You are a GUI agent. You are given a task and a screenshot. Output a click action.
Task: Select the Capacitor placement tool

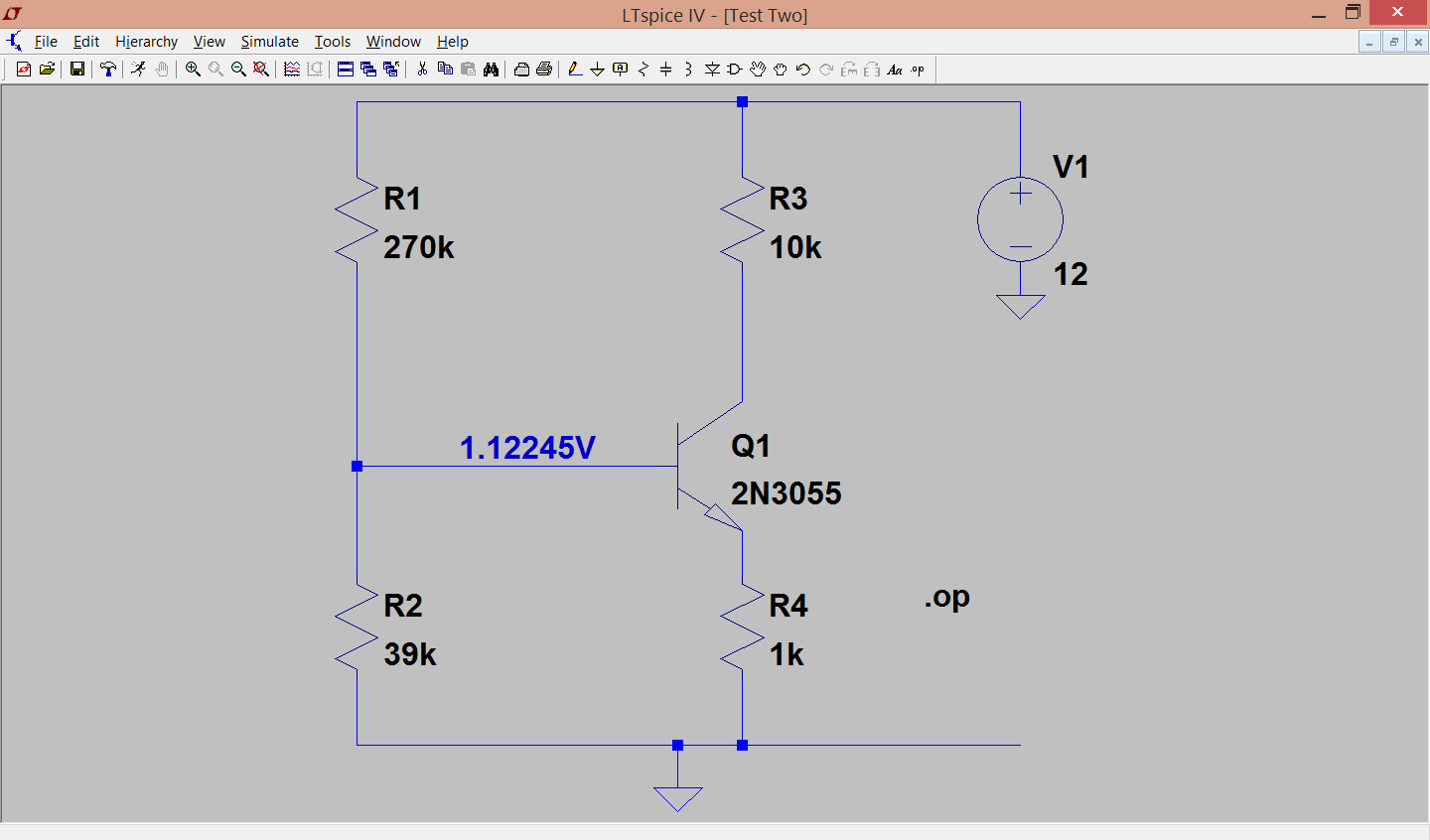(x=666, y=69)
